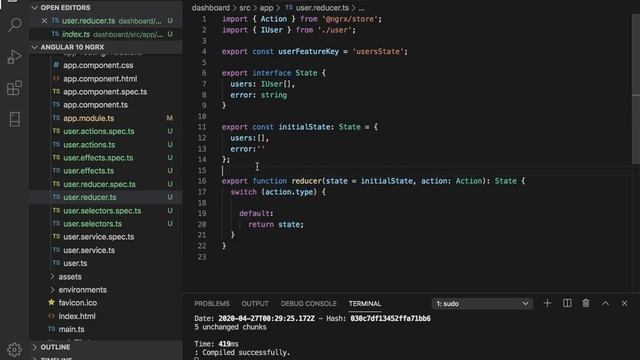Open the Search view in activity bar
The width and height of the screenshot is (640, 360).
(15, 25)
